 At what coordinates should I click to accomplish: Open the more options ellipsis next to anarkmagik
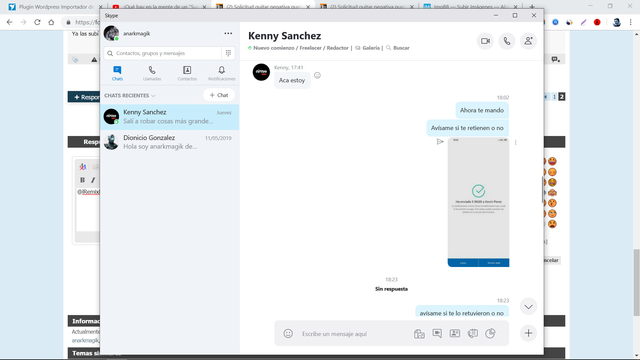228,33
